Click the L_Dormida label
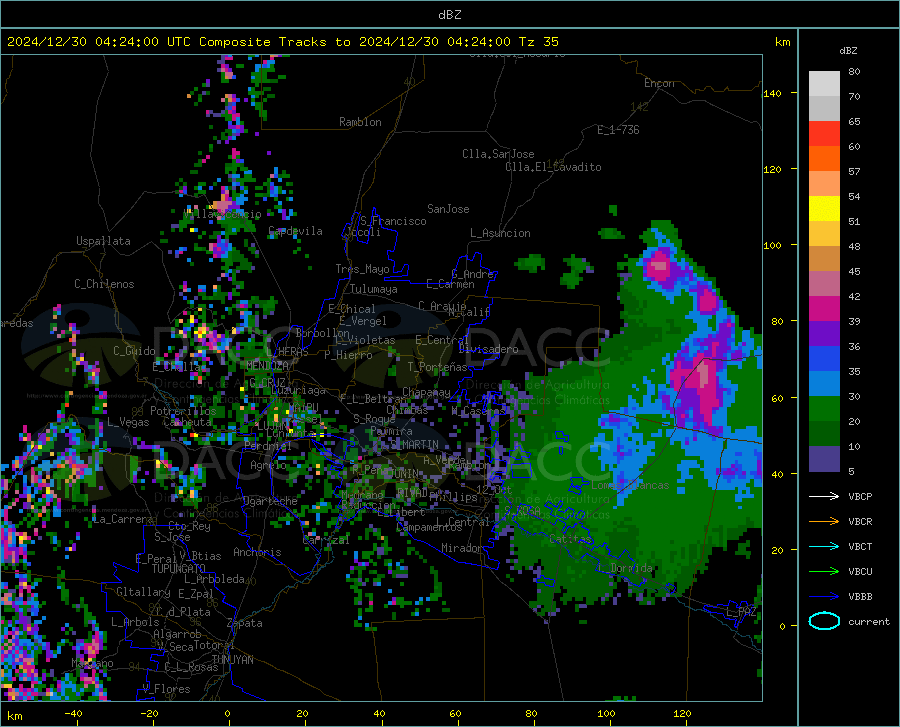Screen dimensions: 900x727 coord(625,568)
